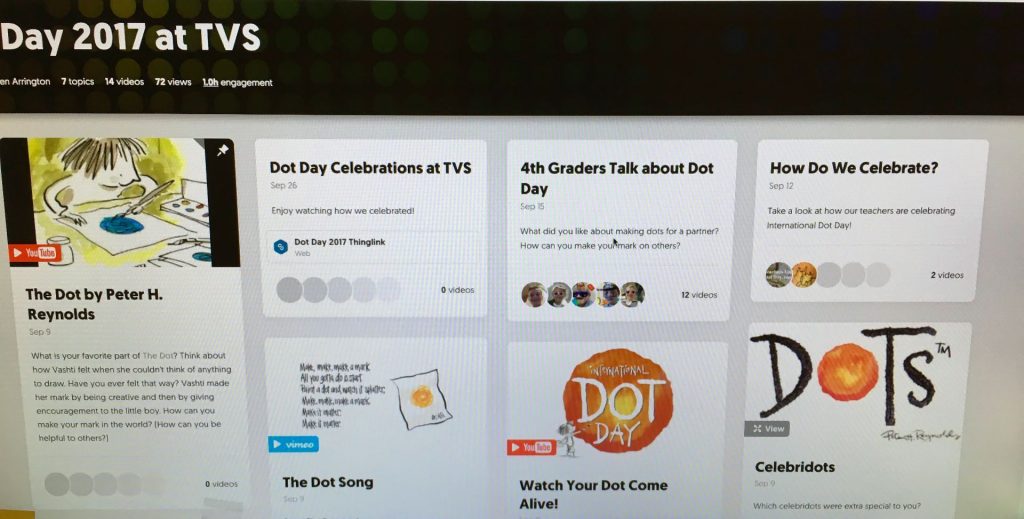Open Dot Day Celebrations at TVS topic
Viewport: 1024px width, 519px height.
pos(370,168)
